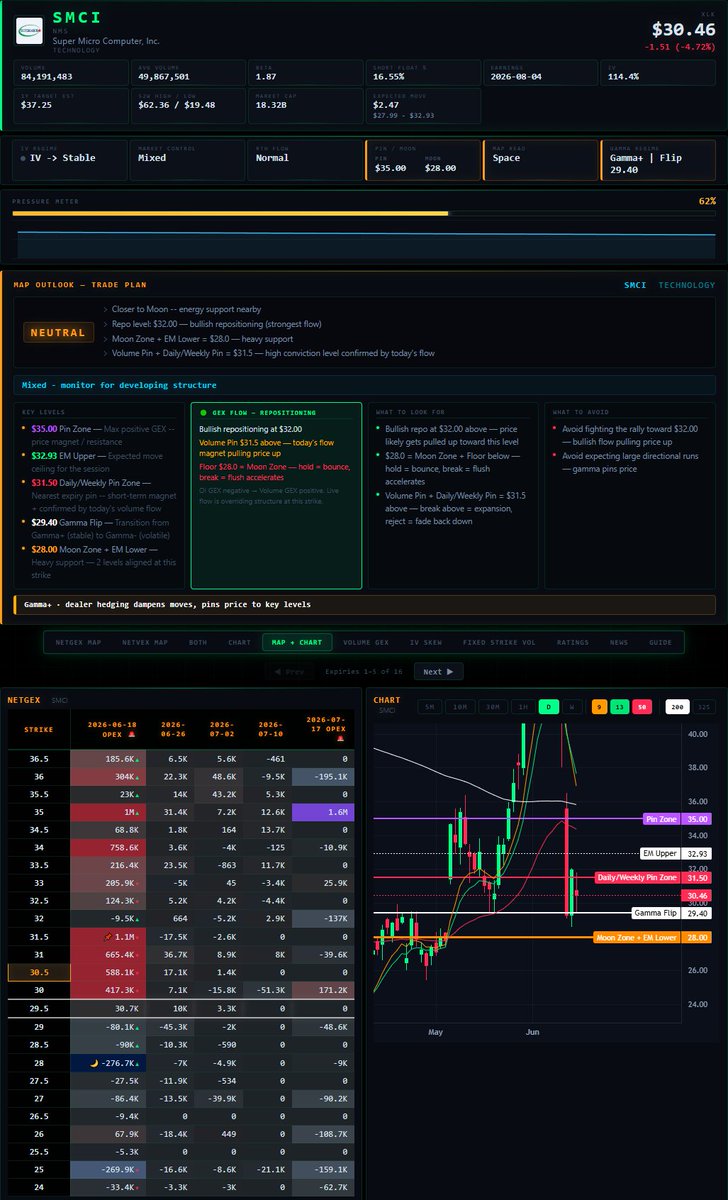Click the 62% pressure meter value
The image size is (728, 1200).
click(707, 201)
